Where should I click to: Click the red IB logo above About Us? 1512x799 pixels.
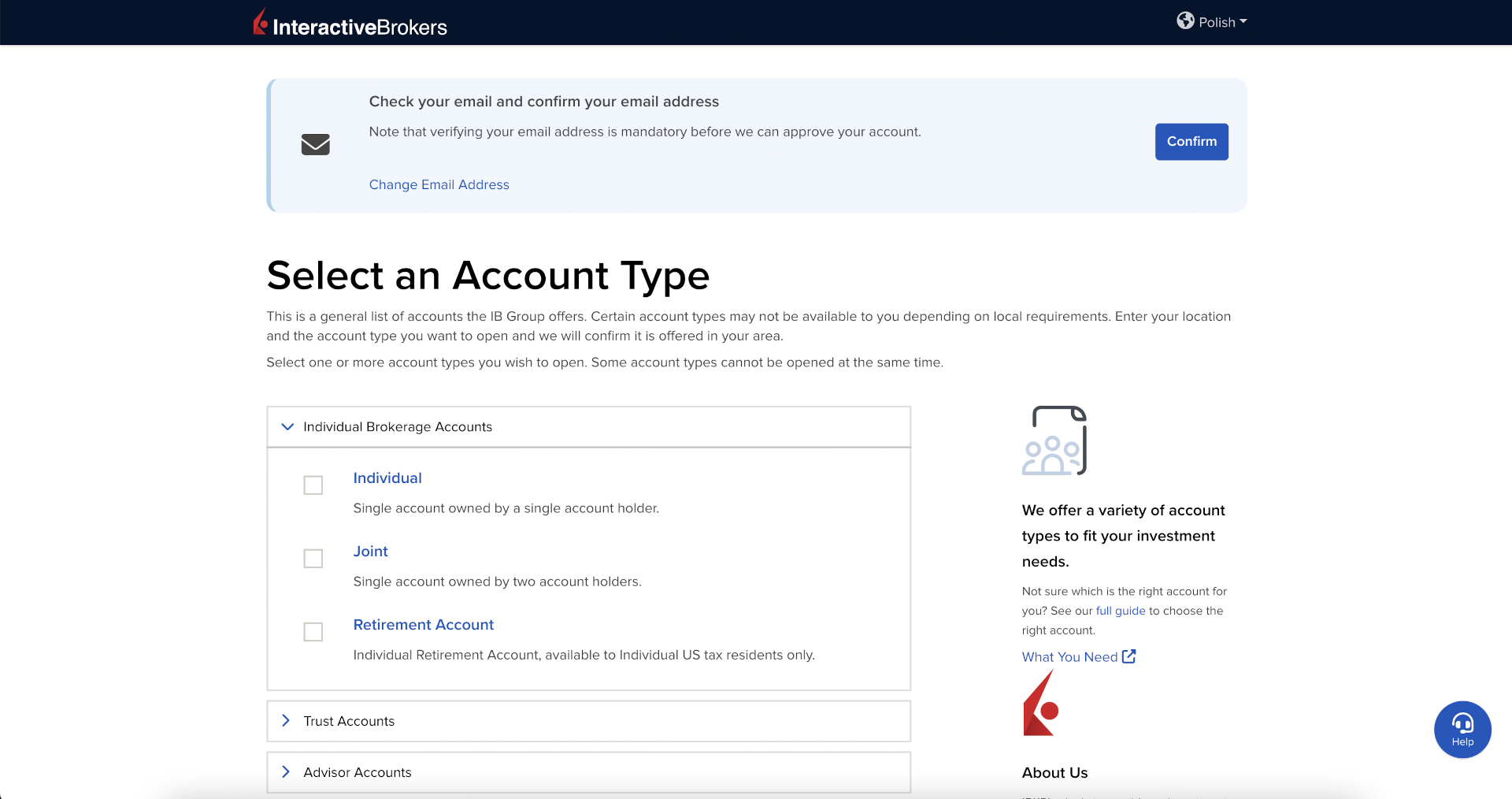pyautogui.click(x=1040, y=704)
